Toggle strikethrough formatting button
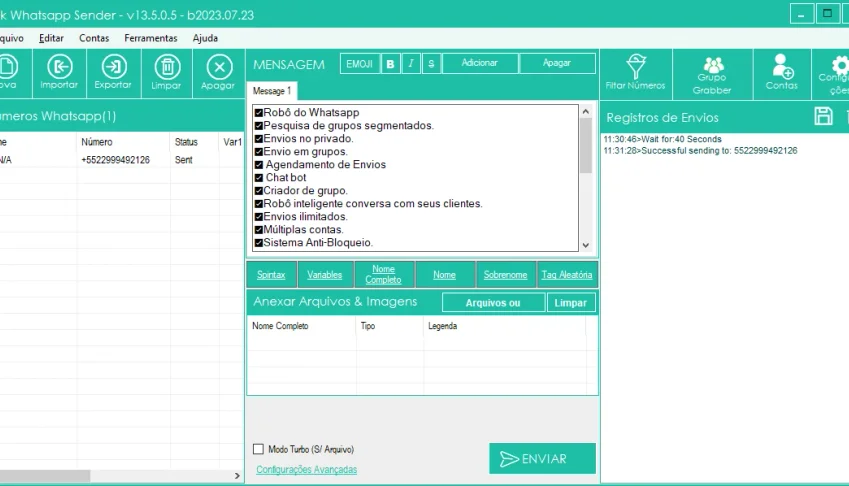The height and width of the screenshot is (486, 849). coord(431,64)
